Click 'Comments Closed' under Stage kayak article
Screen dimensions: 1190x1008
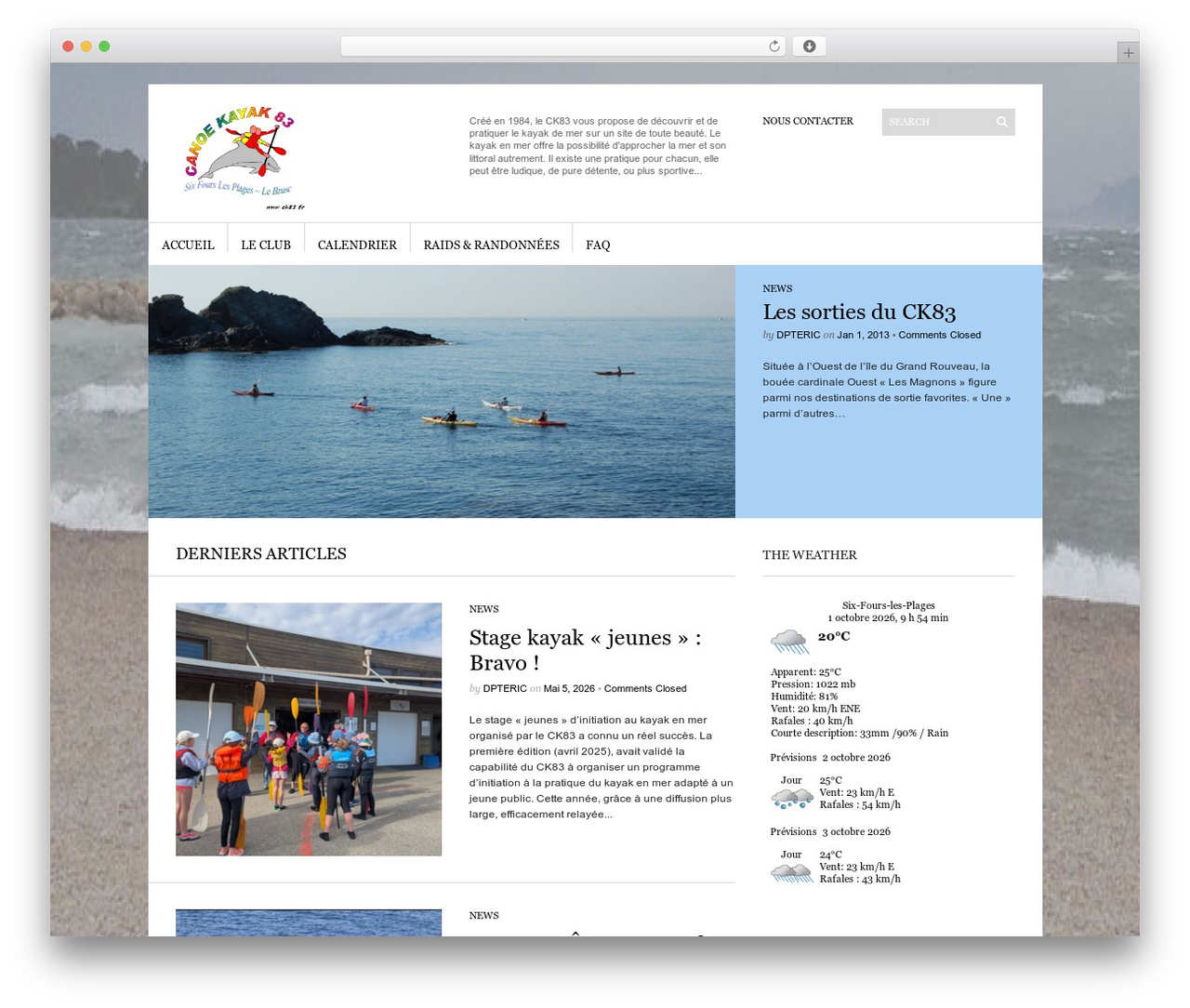tap(645, 688)
